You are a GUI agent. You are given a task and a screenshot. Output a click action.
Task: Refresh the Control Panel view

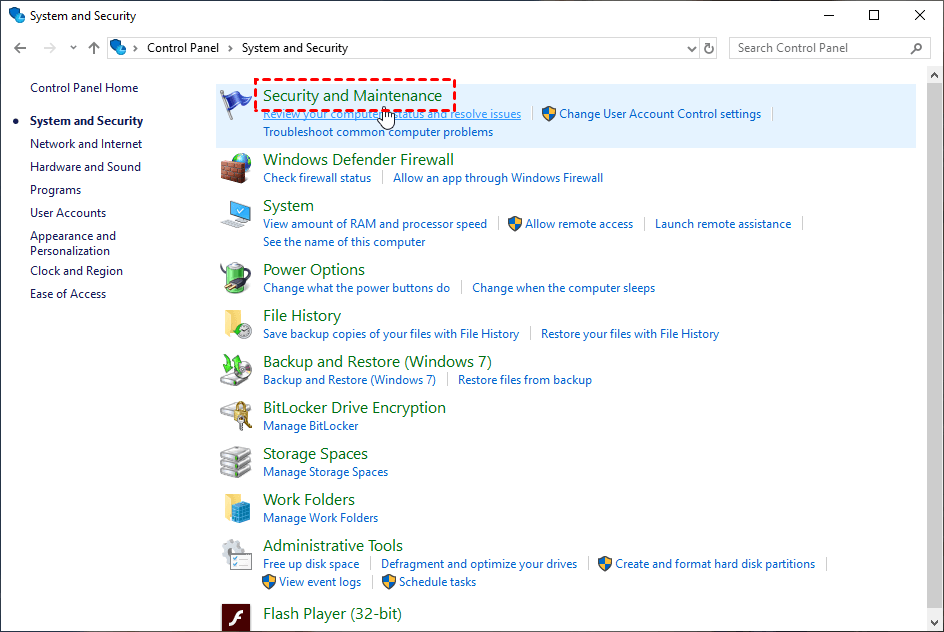(x=709, y=48)
